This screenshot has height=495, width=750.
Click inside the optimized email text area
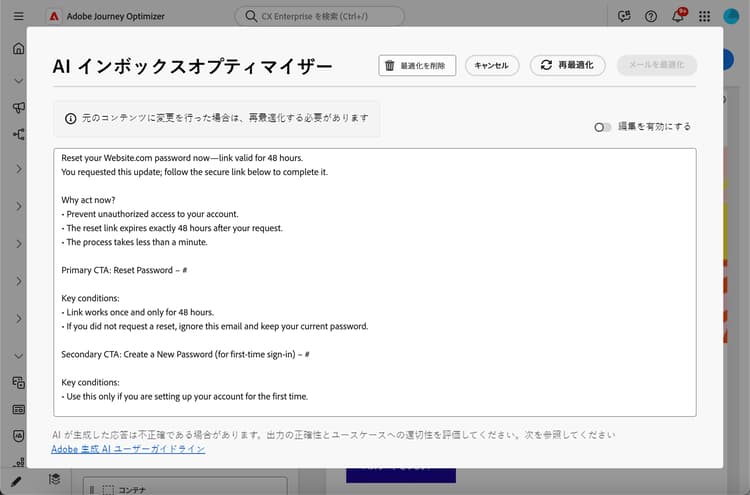tap(375, 282)
